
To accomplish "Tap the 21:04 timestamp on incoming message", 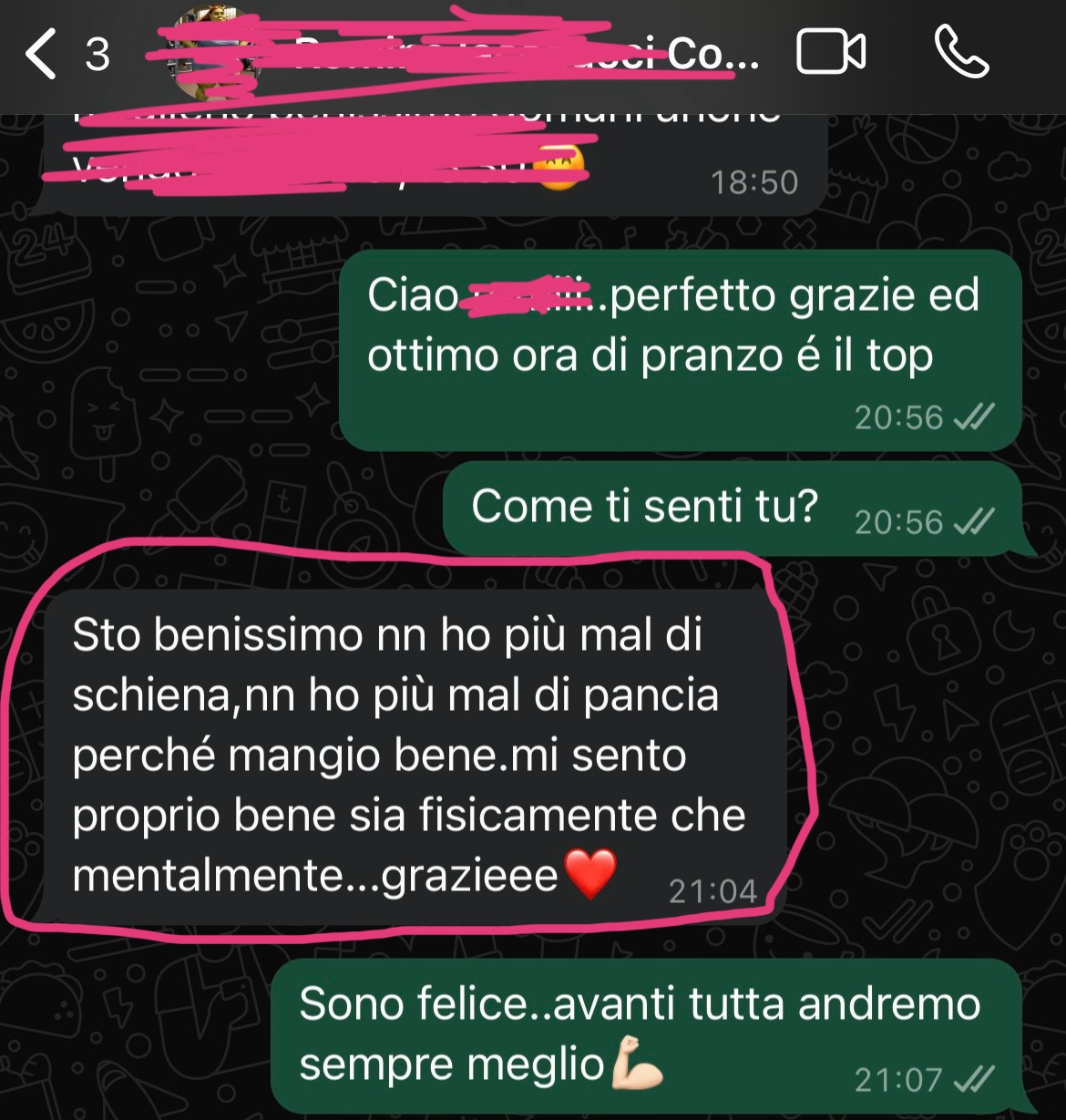I will tap(712, 890).
